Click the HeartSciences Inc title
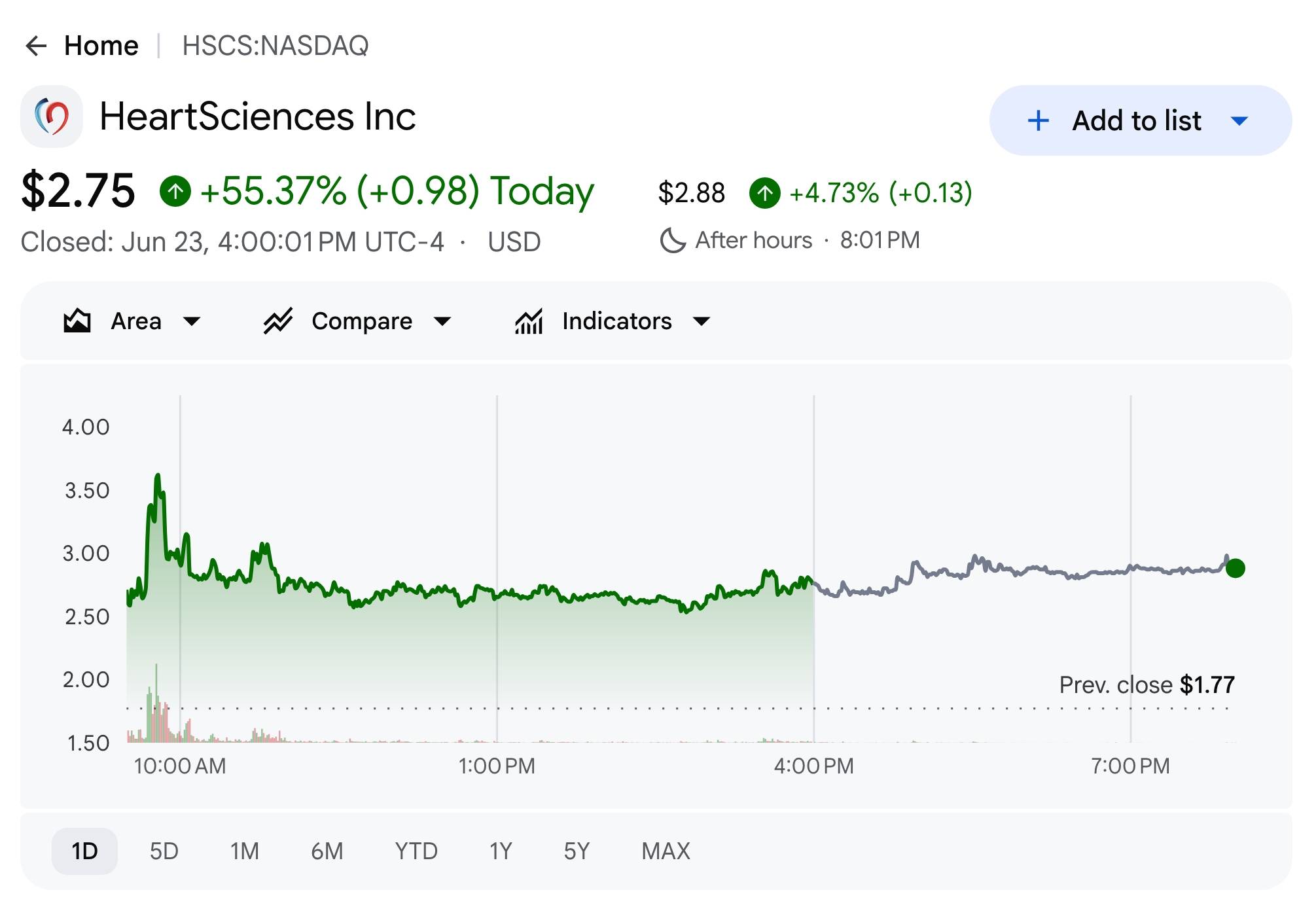 [x=258, y=116]
